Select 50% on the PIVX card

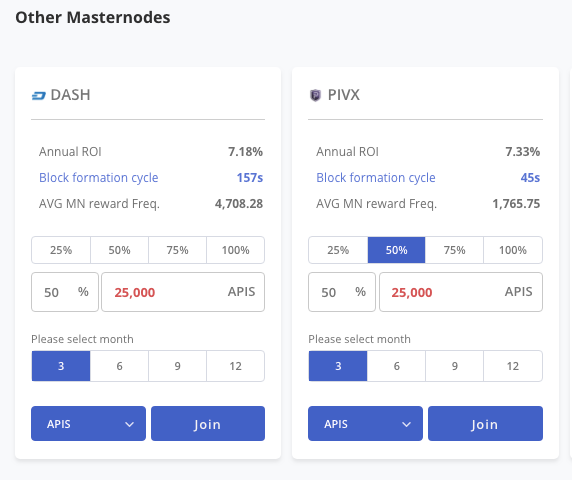pos(397,250)
